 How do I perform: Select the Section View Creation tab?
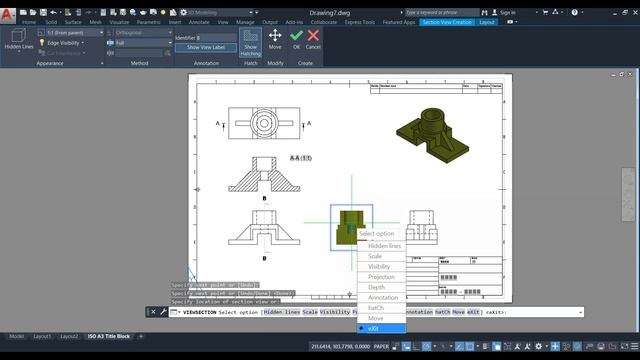point(447,22)
